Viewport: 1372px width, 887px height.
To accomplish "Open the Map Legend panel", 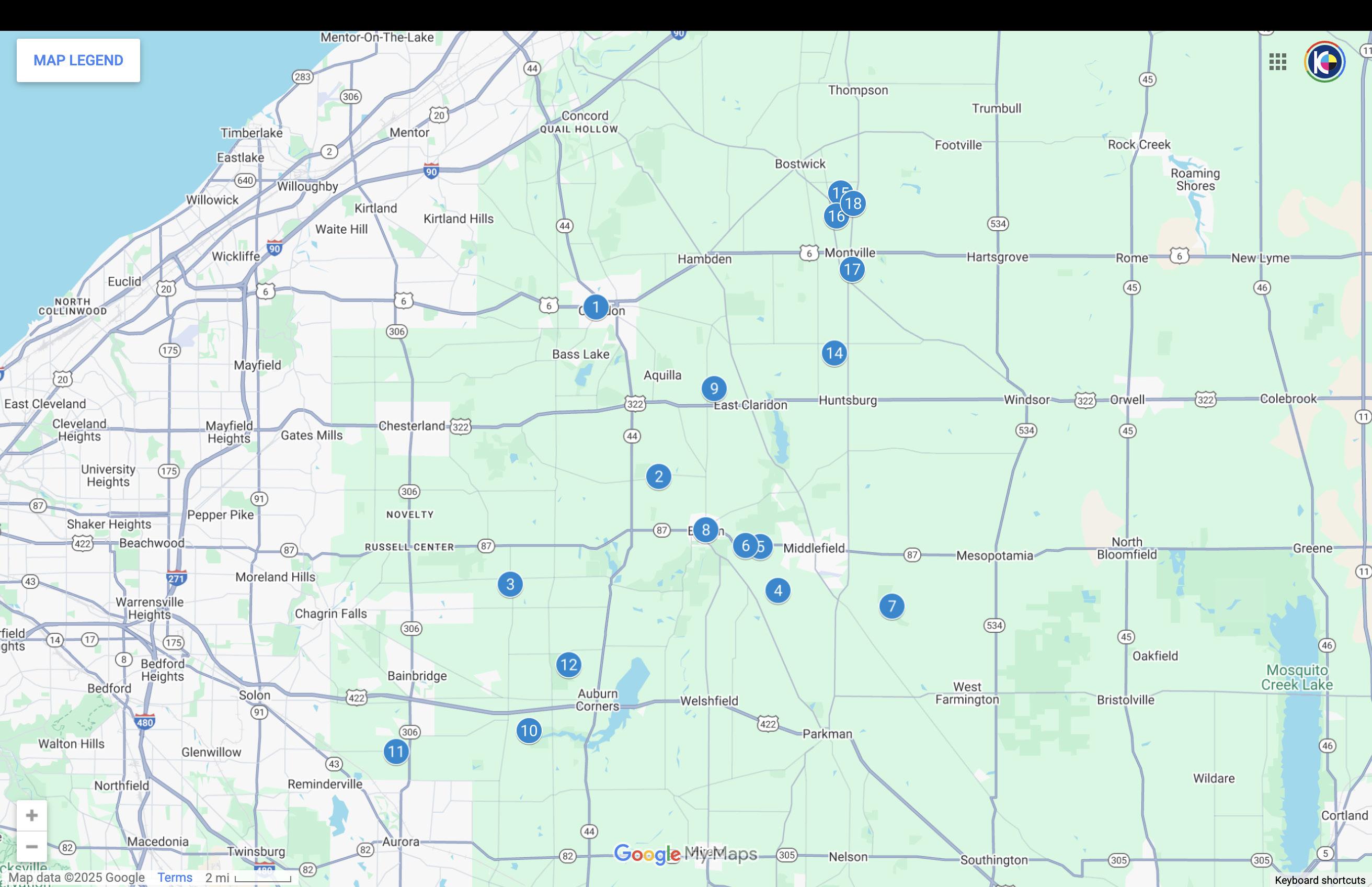I will coord(78,61).
